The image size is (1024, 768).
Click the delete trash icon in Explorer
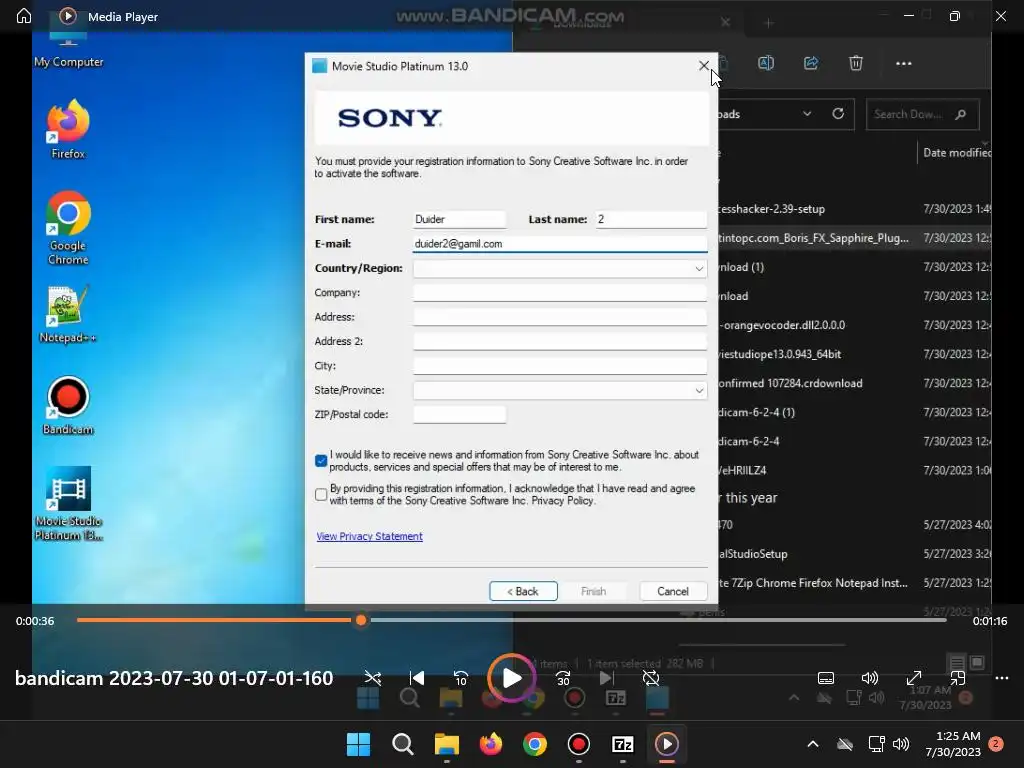[856, 63]
